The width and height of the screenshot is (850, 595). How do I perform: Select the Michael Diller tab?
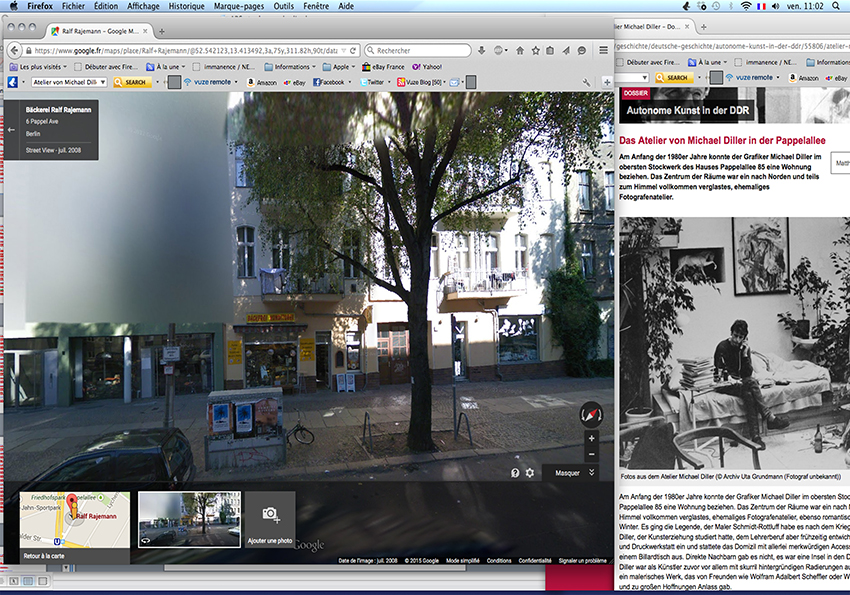(x=653, y=27)
